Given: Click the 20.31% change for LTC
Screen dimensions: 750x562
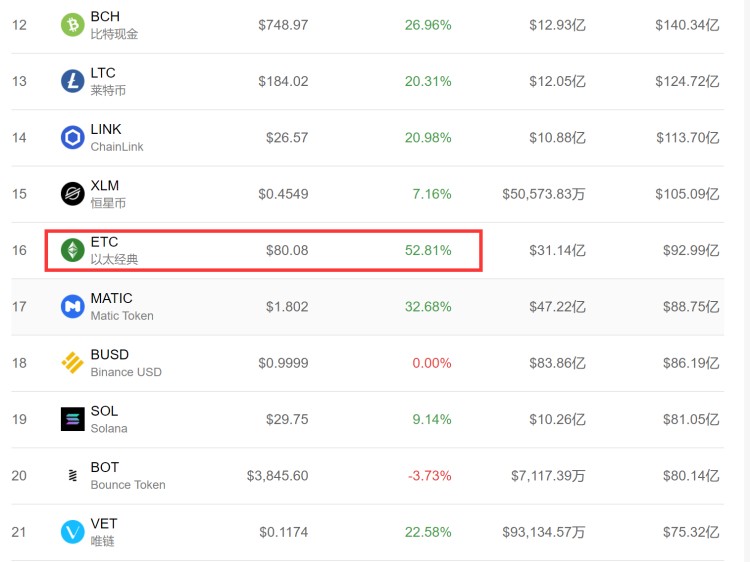Looking at the screenshot, I should coord(428,81).
